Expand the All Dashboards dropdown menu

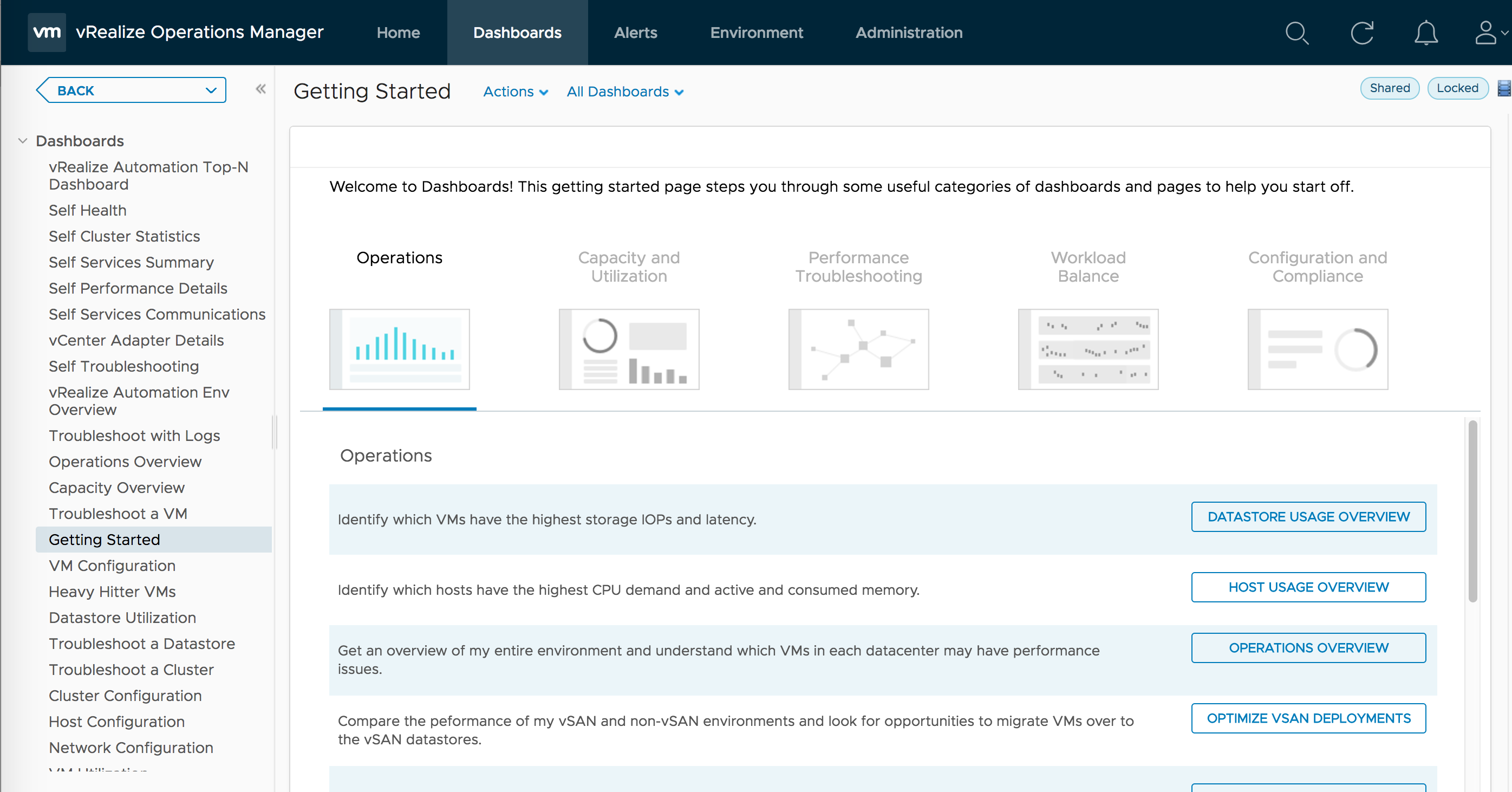624,92
